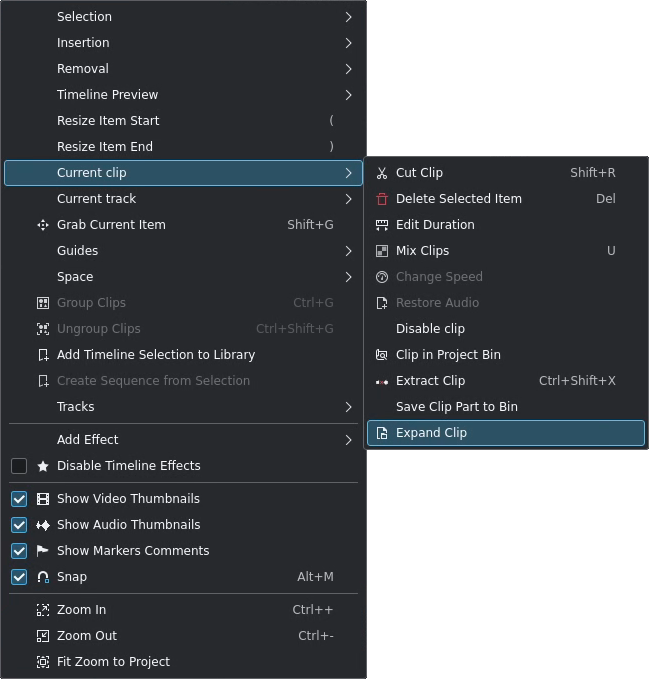The image size is (649, 679).
Task: Click the Clip in Project Bin icon
Action: 381,355
